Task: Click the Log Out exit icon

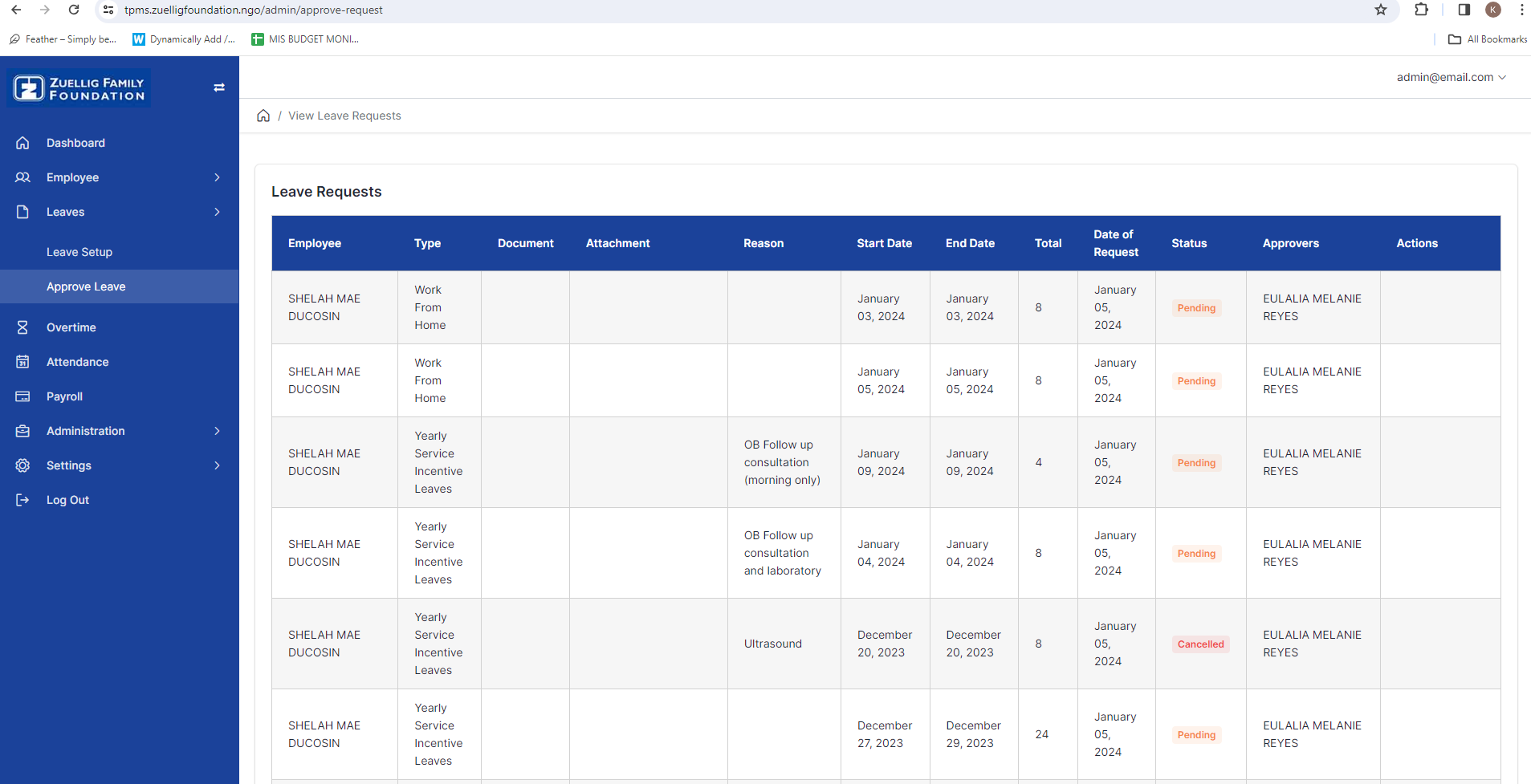Action: pyautogui.click(x=22, y=500)
